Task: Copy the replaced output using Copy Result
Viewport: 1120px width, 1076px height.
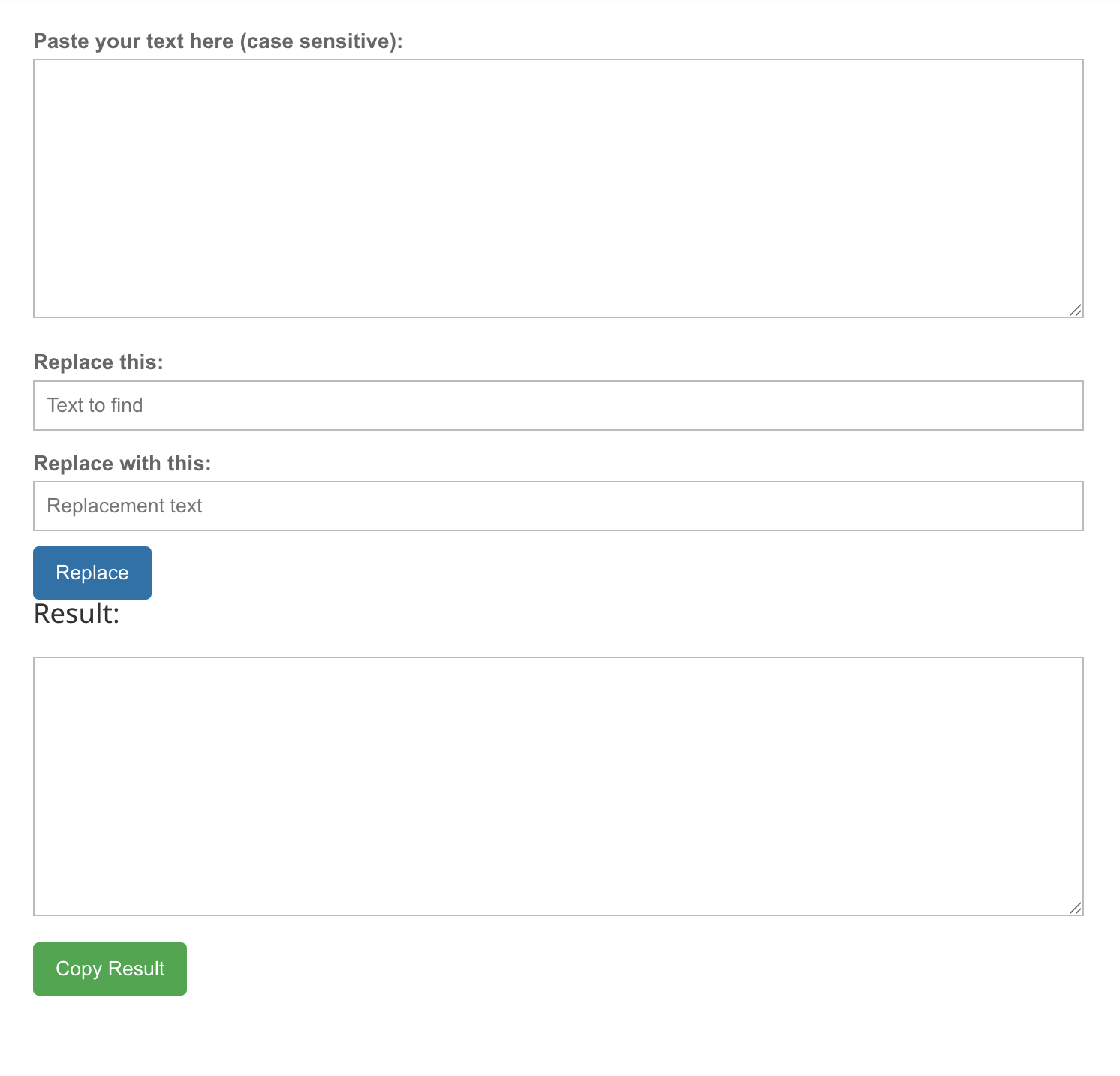Action: pos(109,969)
